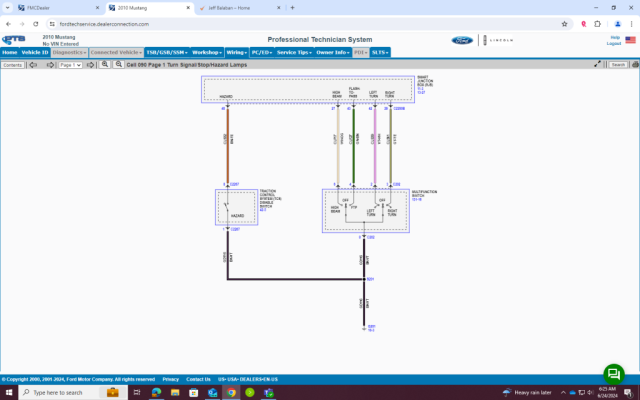Click the Logout link
Screen dimensions: 640x400
point(613,43)
